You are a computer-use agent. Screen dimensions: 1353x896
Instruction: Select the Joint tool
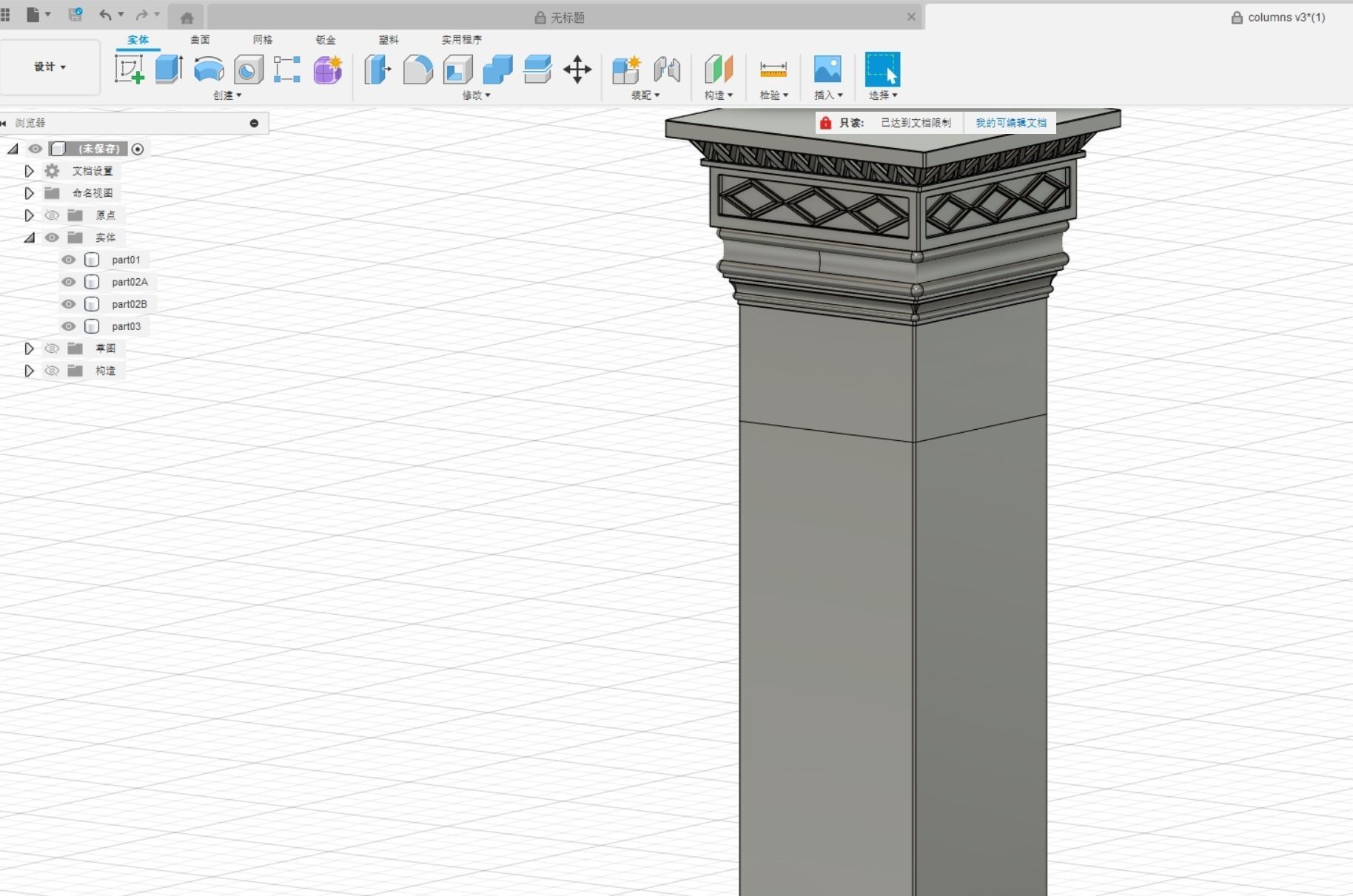click(x=667, y=70)
